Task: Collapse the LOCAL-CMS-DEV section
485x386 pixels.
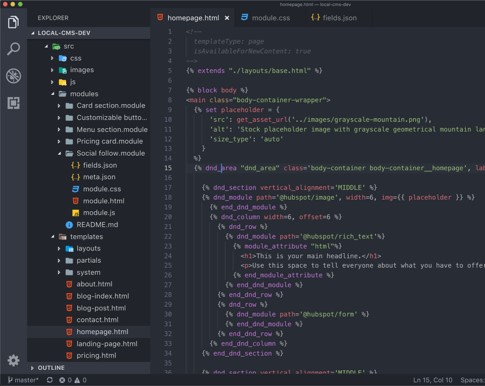Action: point(88,33)
